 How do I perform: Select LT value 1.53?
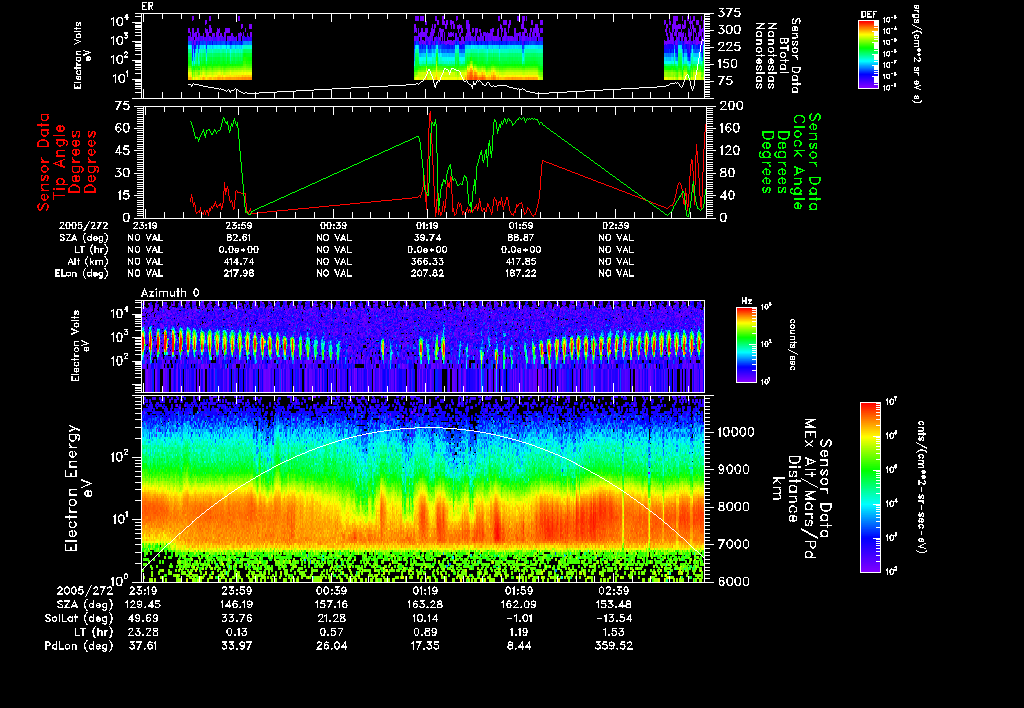coord(614,632)
